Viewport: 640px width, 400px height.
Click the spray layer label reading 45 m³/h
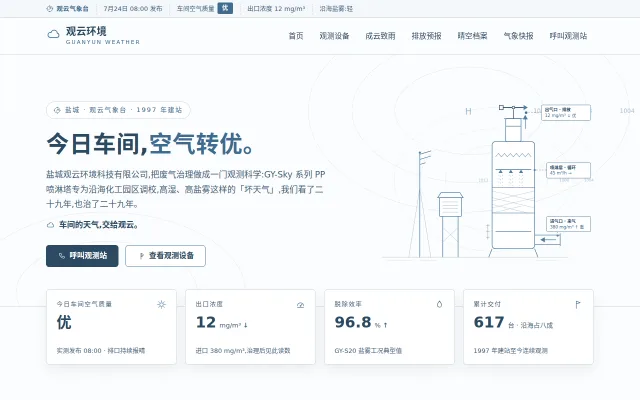click(x=569, y=170)
